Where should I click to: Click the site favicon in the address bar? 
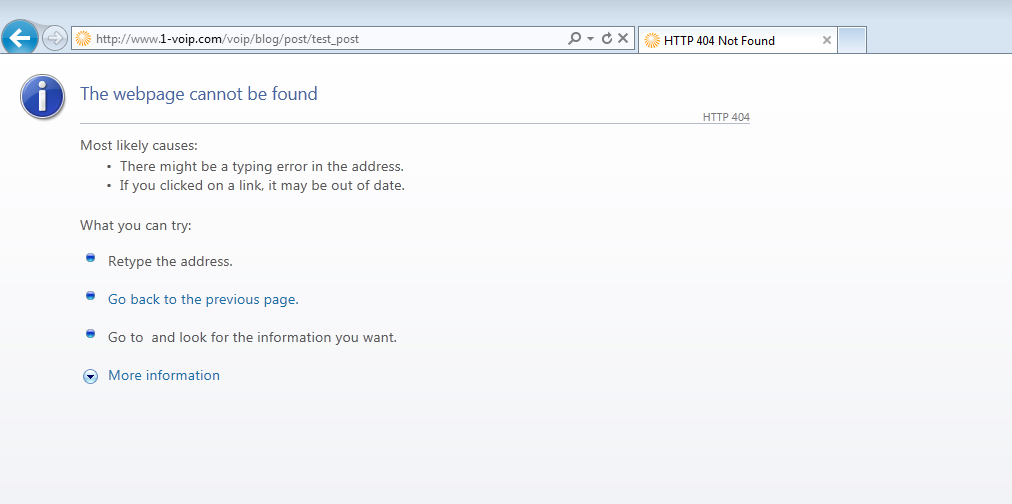pyautogui.click(x=83, y=39)
